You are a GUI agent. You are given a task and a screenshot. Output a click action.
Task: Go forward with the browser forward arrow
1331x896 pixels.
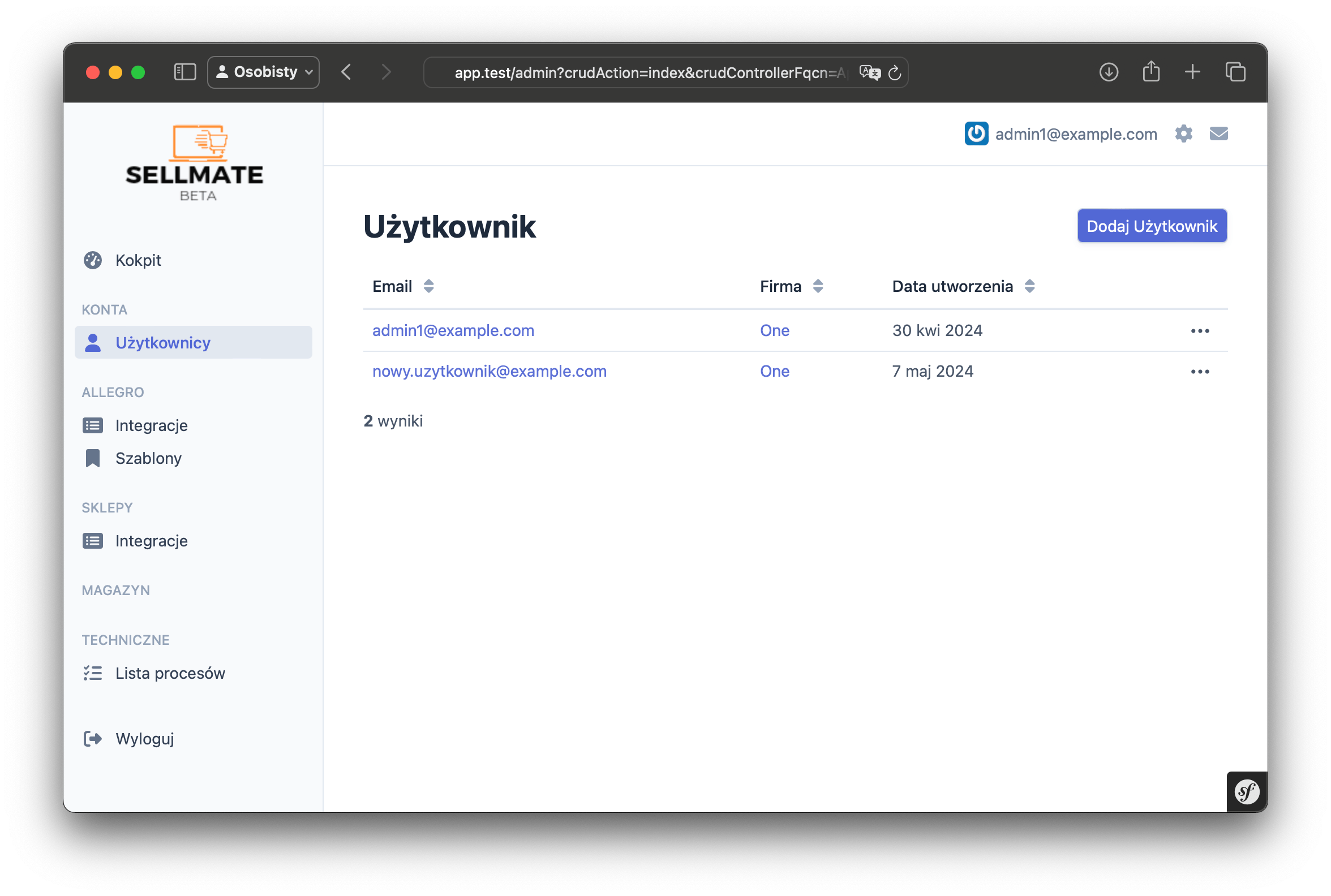point(387,72)
